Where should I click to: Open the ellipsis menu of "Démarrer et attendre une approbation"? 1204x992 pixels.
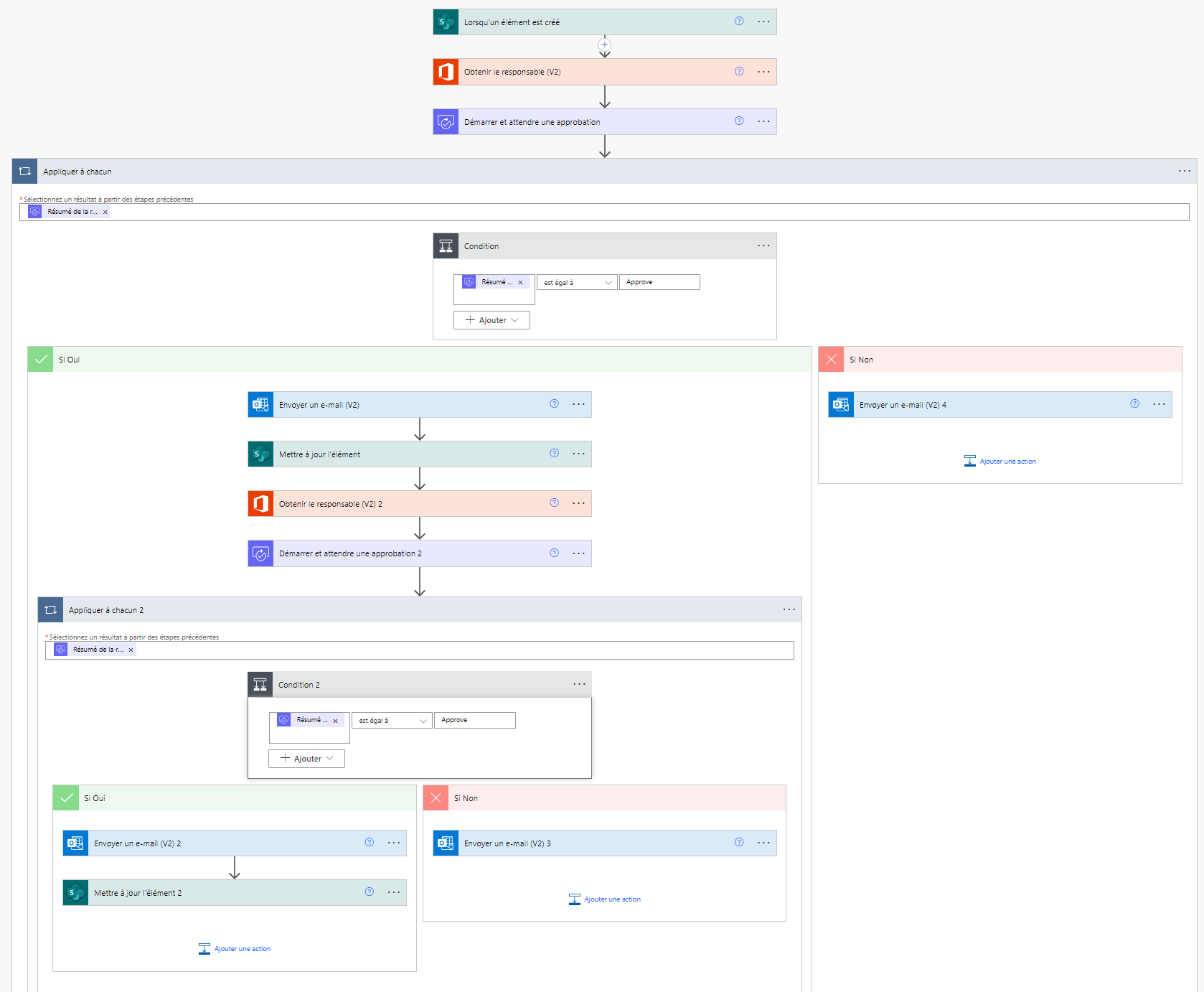click(x=763, y=121)
